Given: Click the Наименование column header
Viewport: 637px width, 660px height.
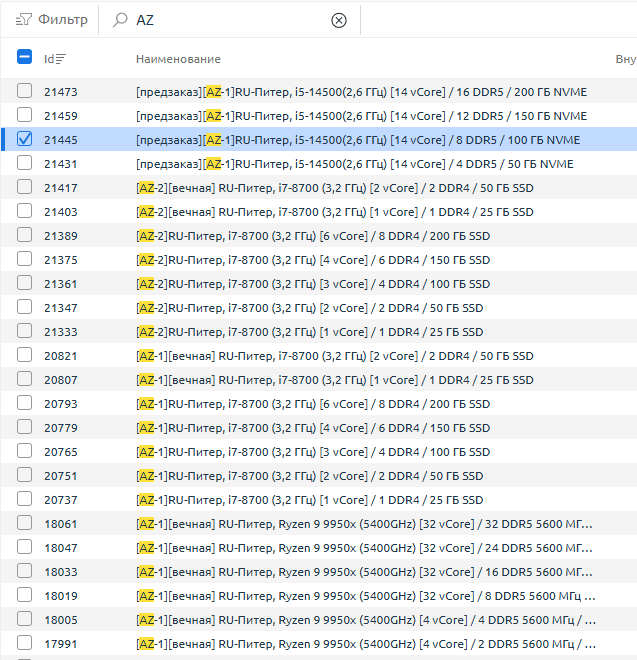Looking at the screenshot, I should [178, 59].
